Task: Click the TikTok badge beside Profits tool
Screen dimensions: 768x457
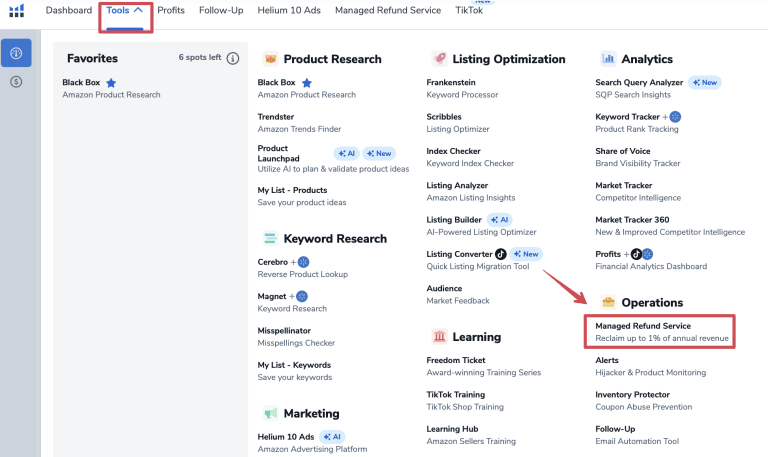Action: click(x=636, y=254)
